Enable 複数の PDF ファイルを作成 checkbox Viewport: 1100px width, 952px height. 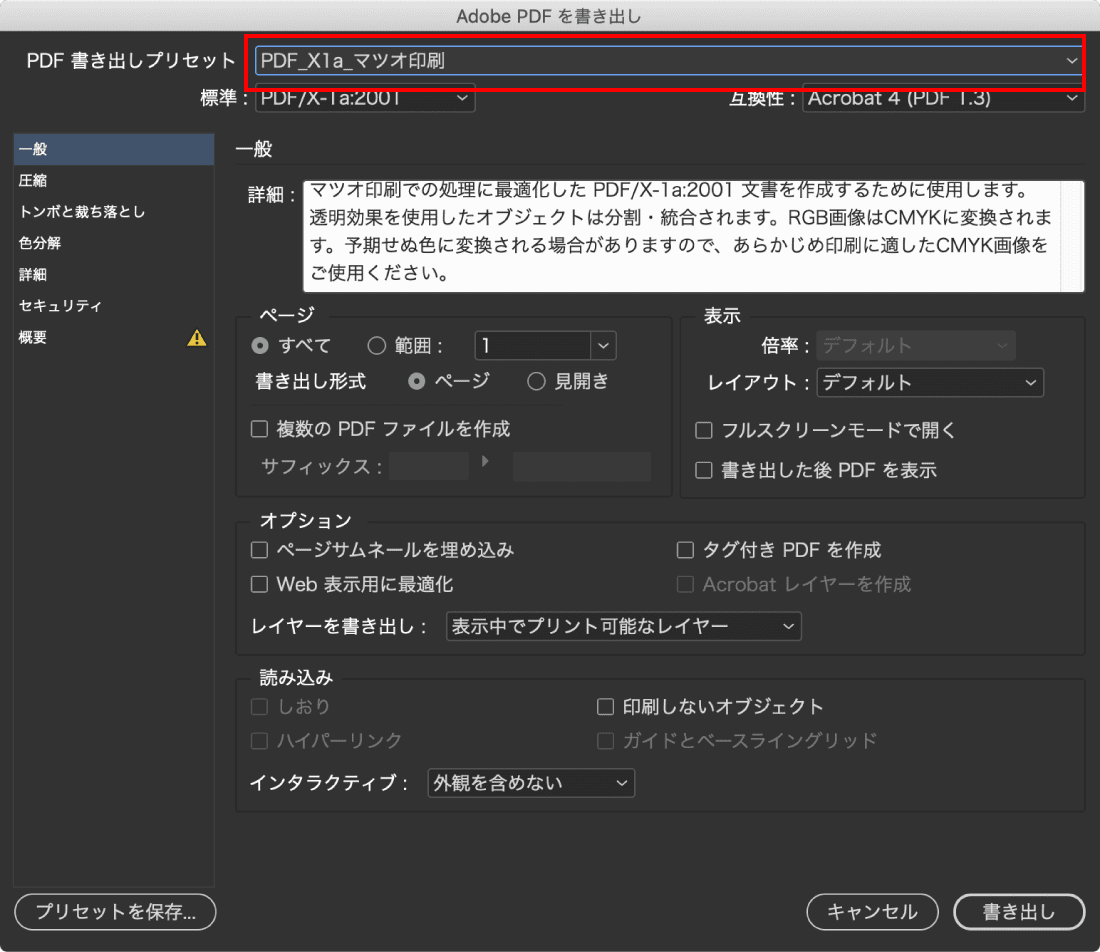[x=260, y=429]
